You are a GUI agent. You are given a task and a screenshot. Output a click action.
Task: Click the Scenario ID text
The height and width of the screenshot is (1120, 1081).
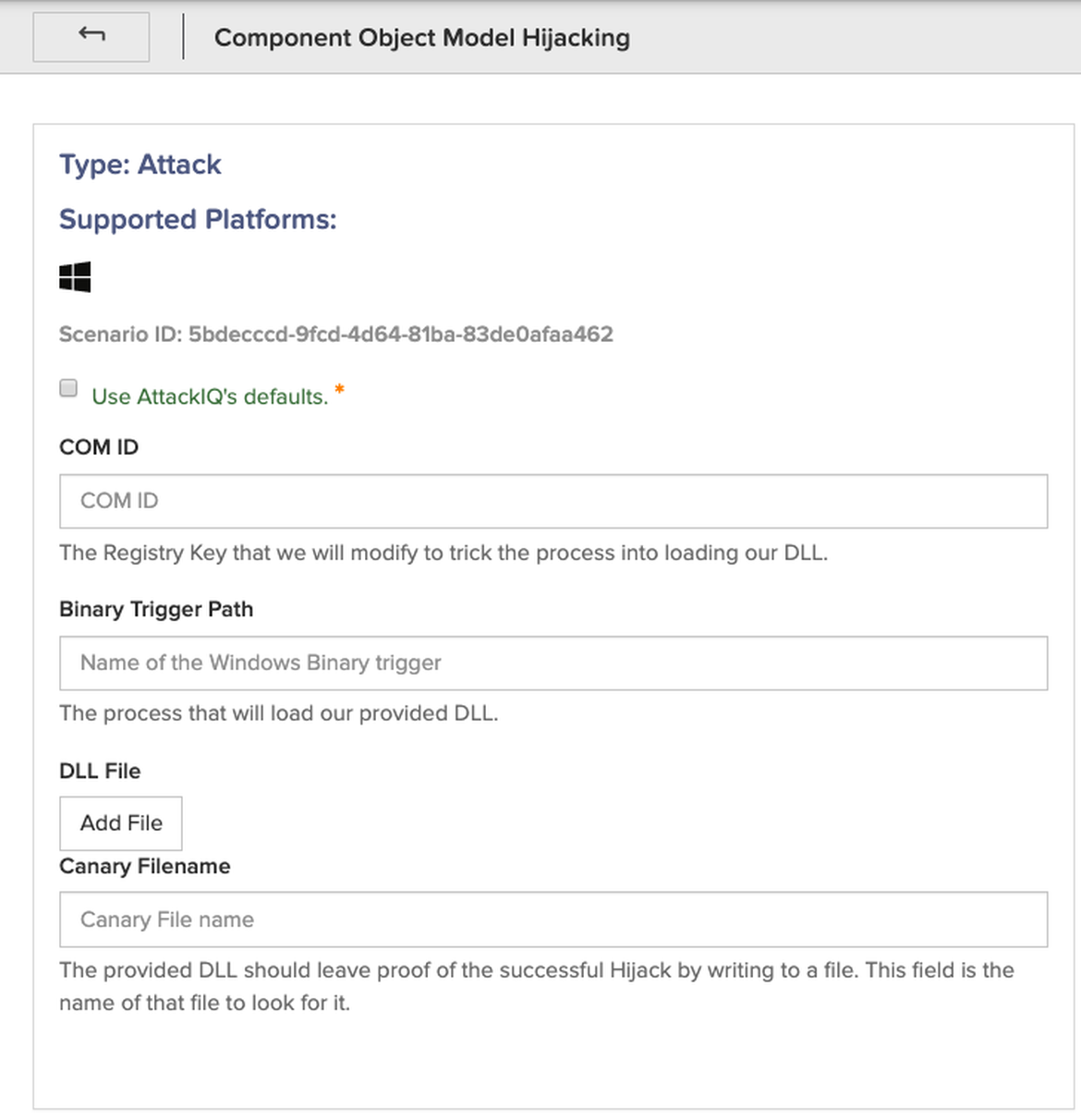pyautogui.click(x=335, y=334)
